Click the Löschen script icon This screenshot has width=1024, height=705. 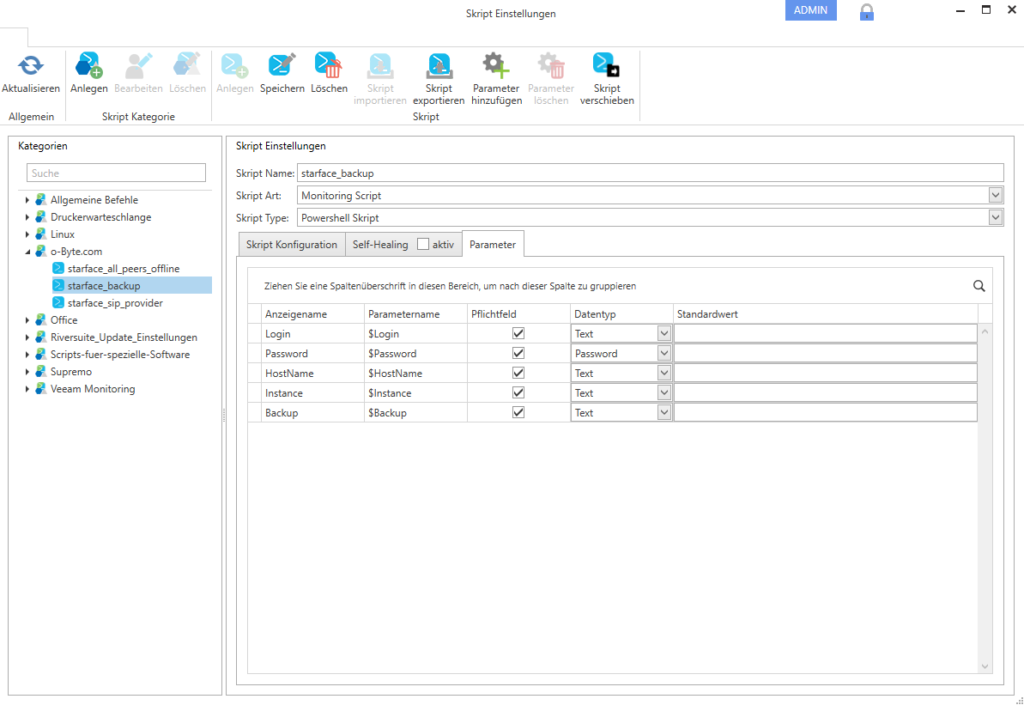pyautogui.click(x=328, y=66)
